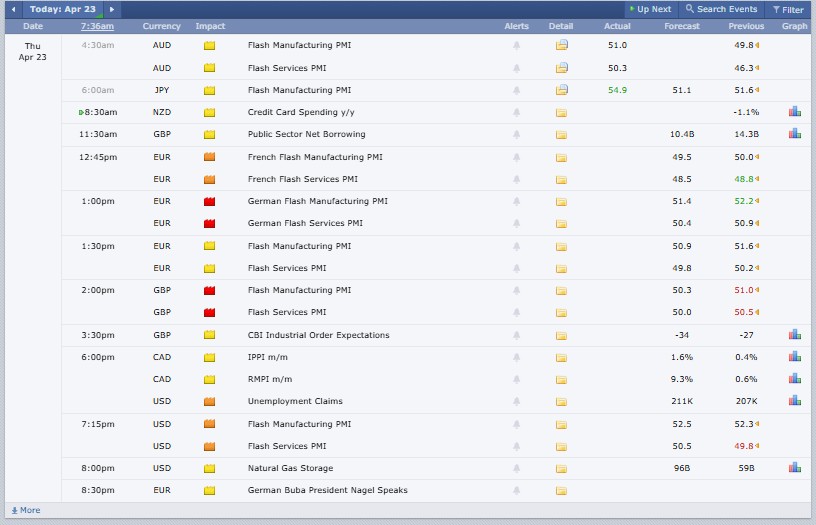This screenshot has height=525, width=816.
Task: Open the Search Events field
Action: pos(722,9)
